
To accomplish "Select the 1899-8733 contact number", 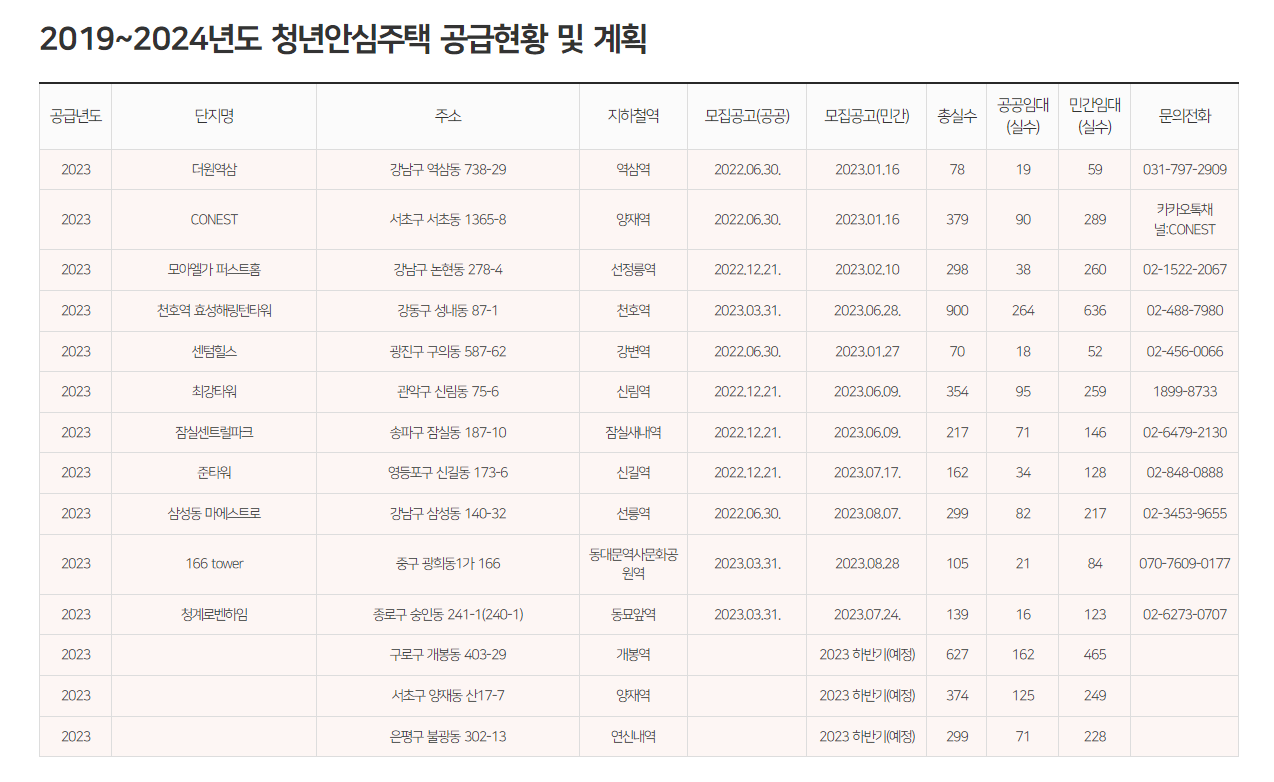I will 1186,391.
